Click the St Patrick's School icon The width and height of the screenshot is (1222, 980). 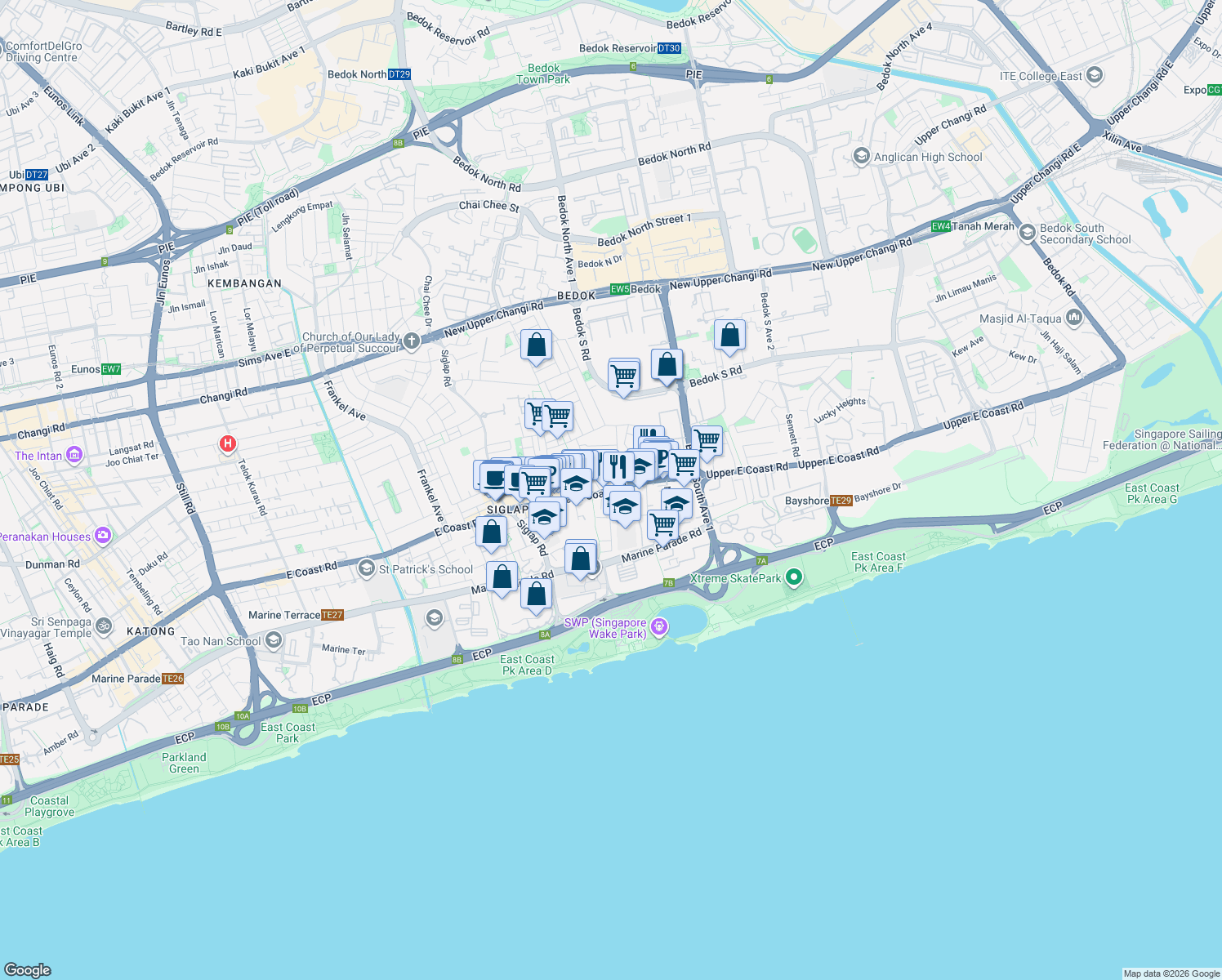click(367, 569)
